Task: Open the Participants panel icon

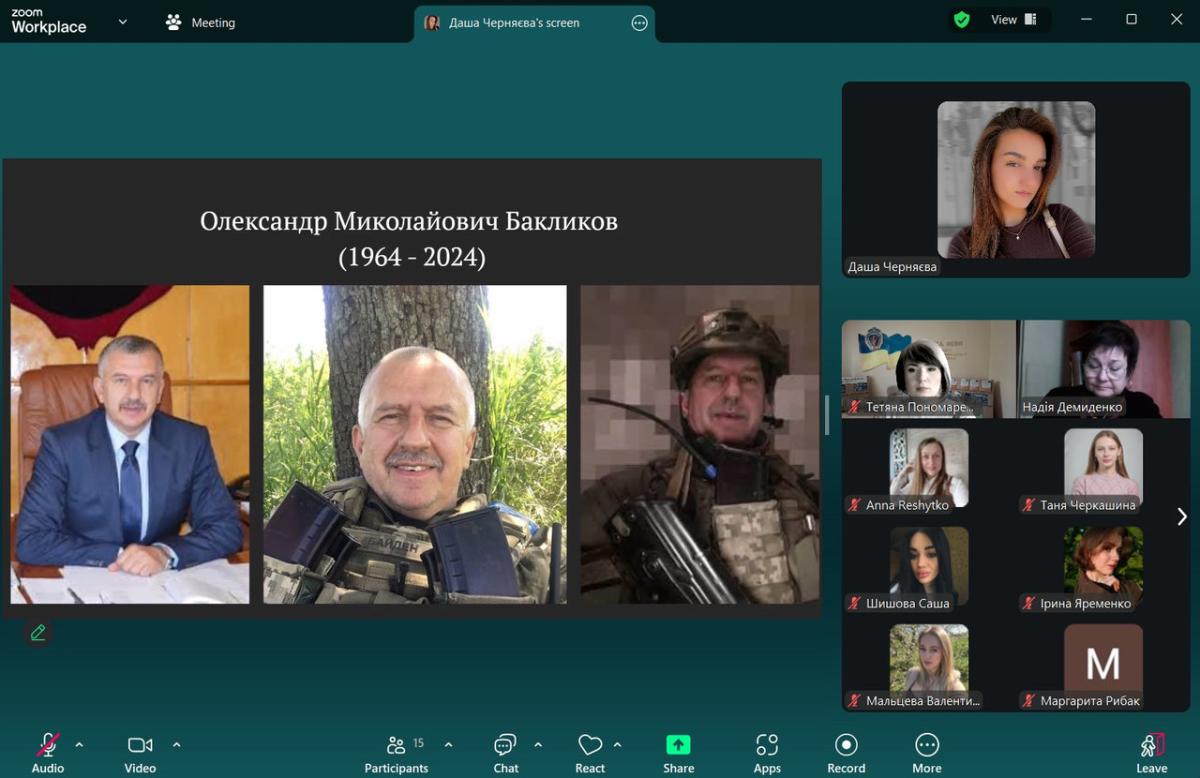Action: coord(396,745)
